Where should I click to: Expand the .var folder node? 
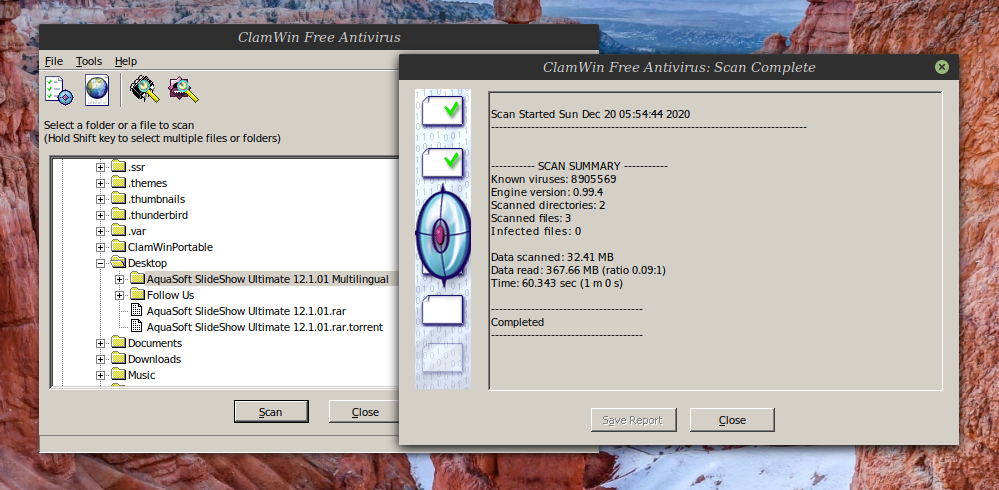click(x=101, y=231)
